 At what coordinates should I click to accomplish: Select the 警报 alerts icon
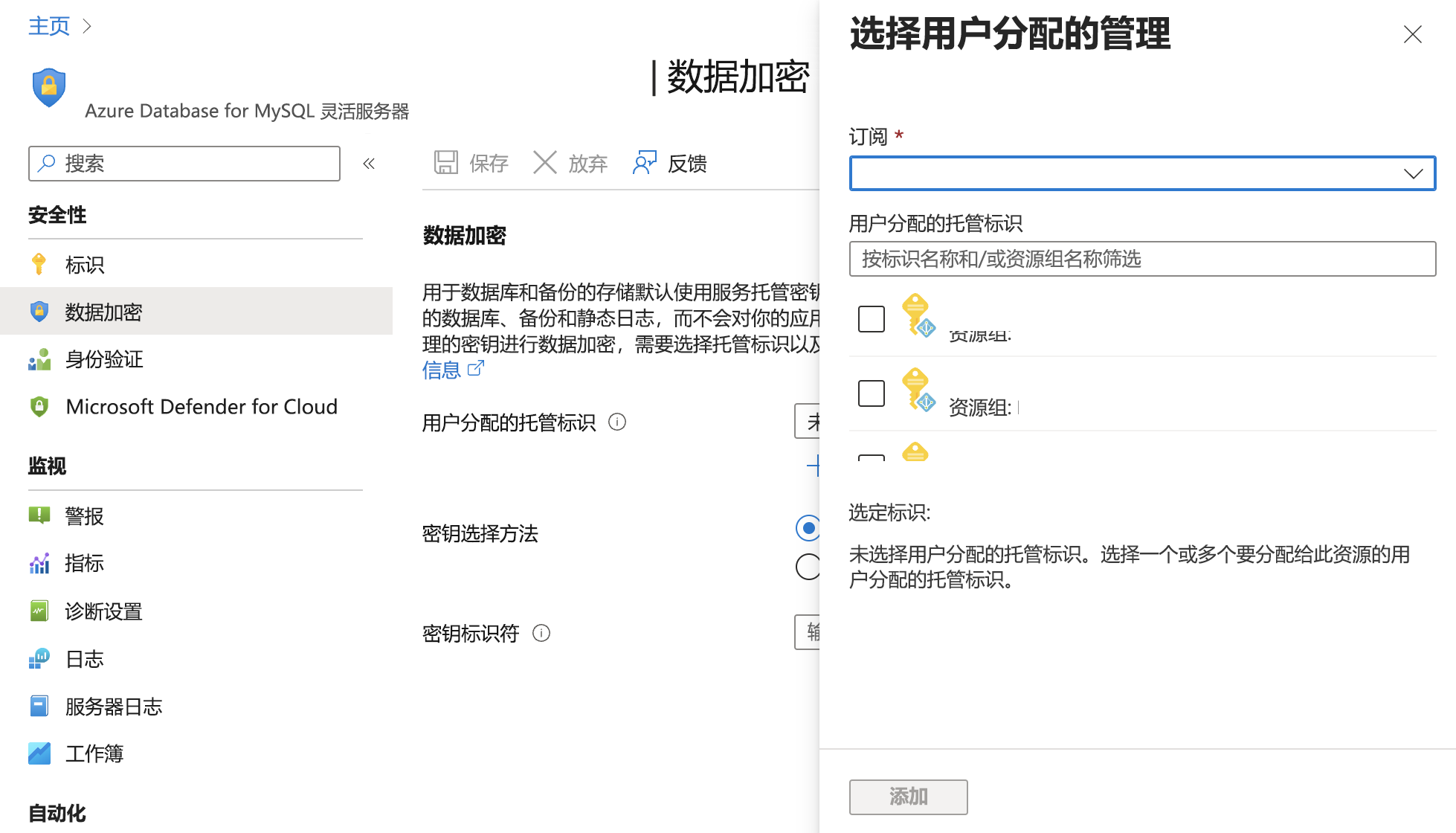pos(39,515)
